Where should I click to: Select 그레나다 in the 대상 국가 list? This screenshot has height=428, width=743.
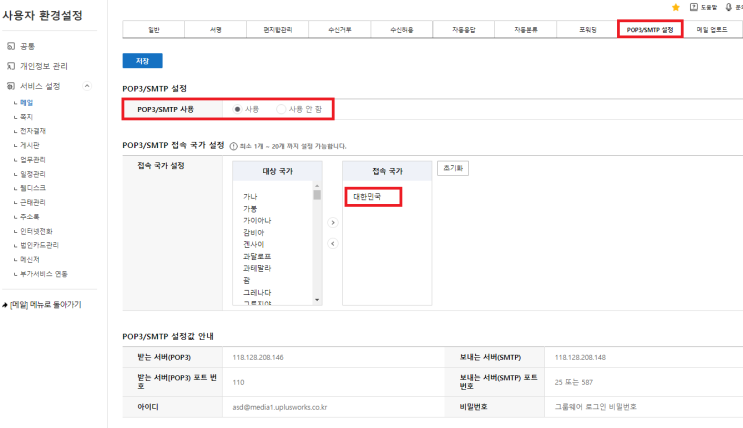click(257, 292)
